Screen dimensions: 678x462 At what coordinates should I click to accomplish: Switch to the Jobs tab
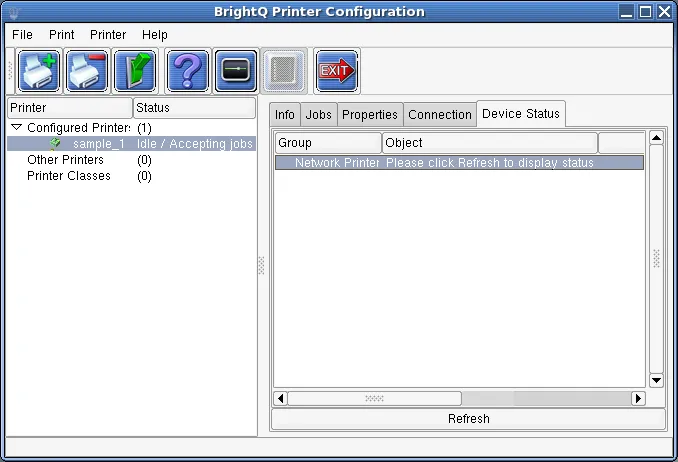(x=319, y=115)
